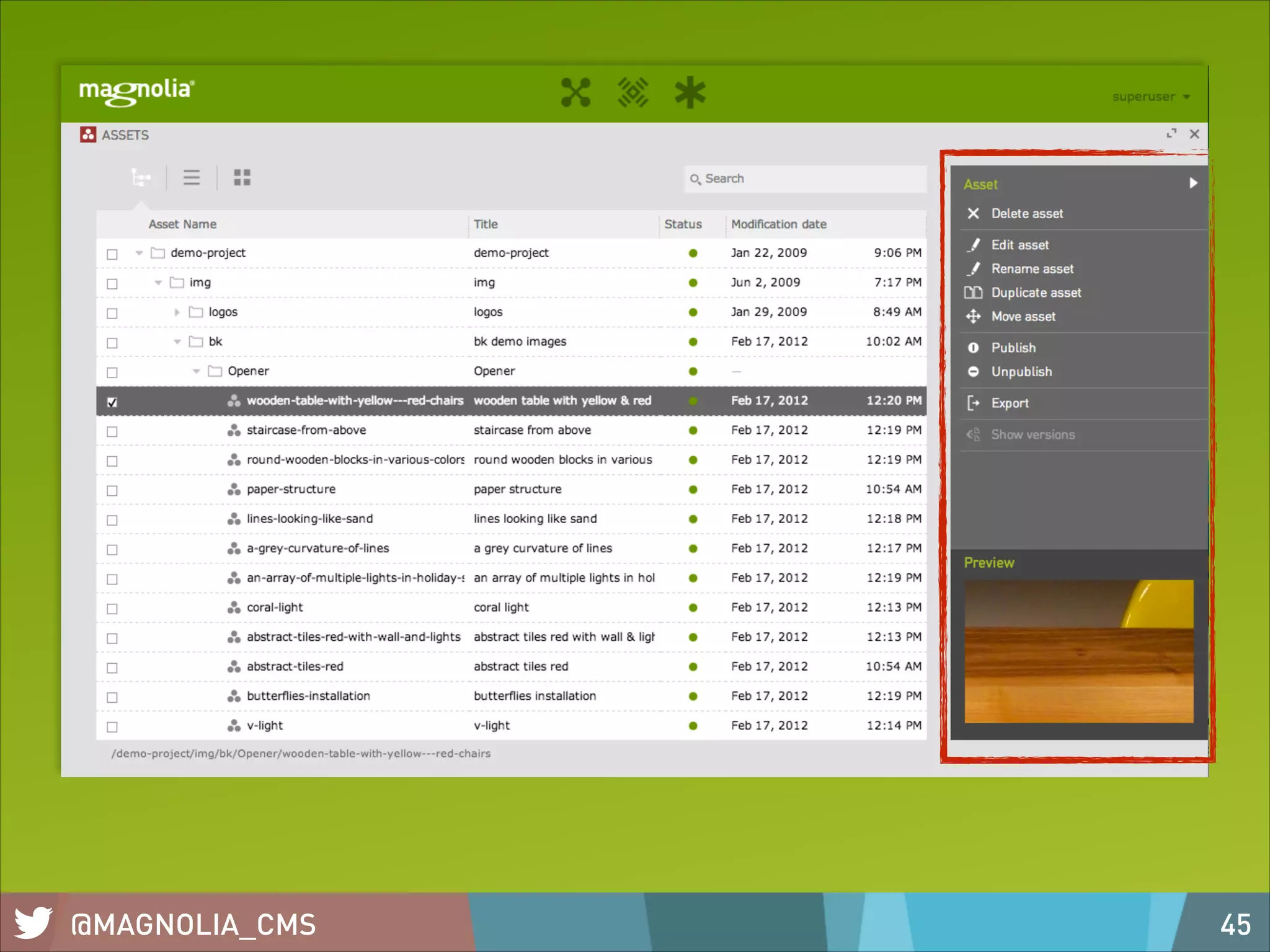Switch to tree view
This screenshot has width=1270, height=952.
coord(141,178)
